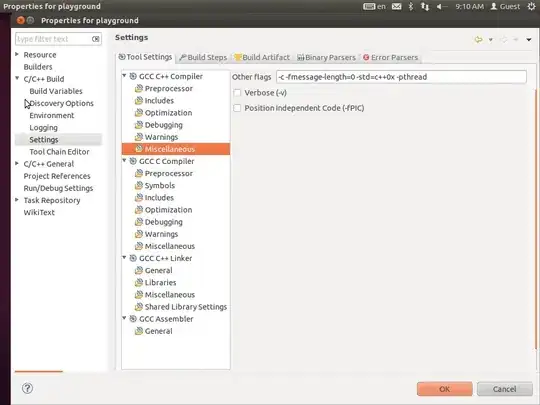Screen dimensions: 540x405
Task: Collapse the GCC C++ Compiler node
Action: [124, 75]
